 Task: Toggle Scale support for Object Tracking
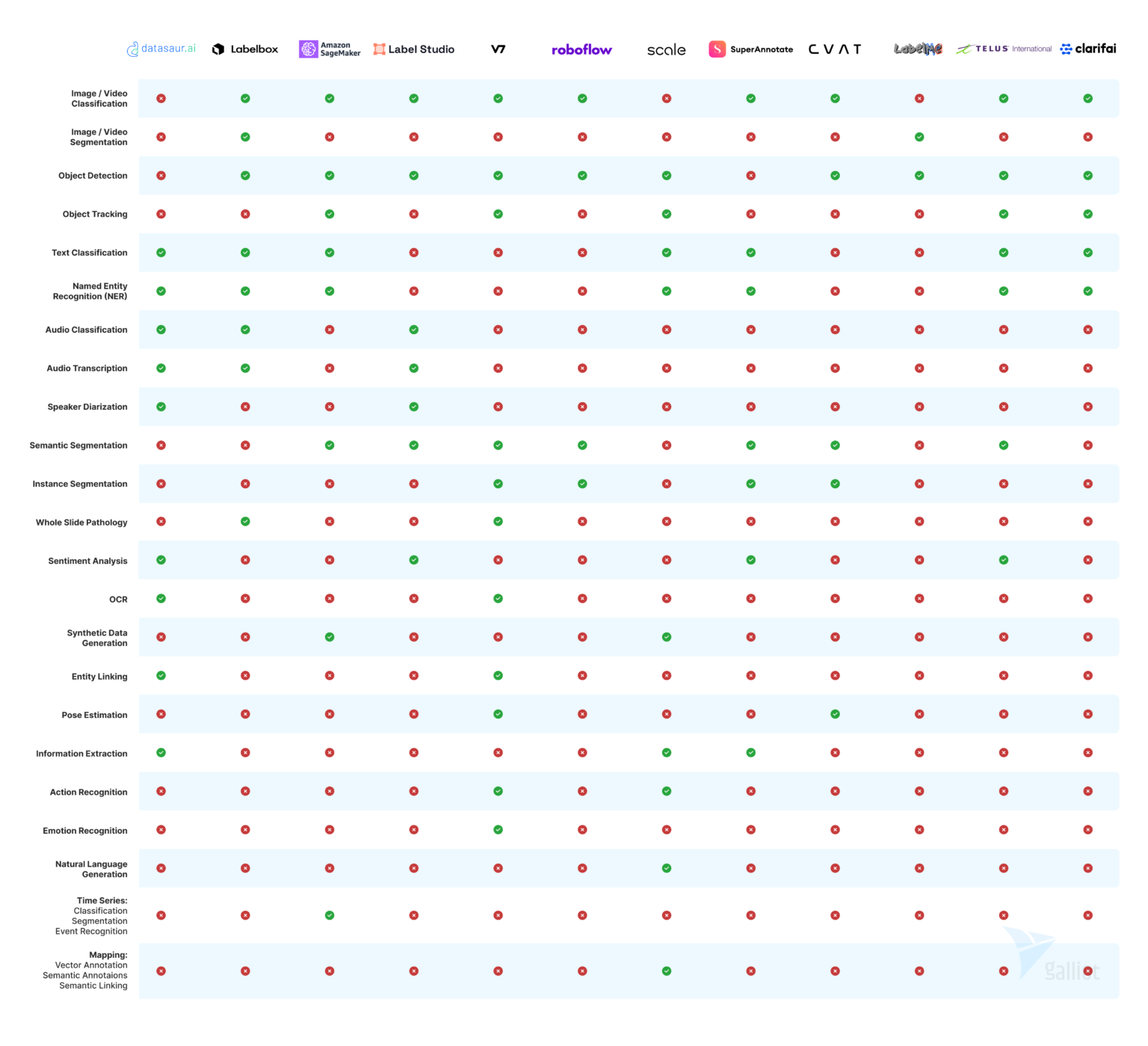pyautogui.click(x=666, y=214)
